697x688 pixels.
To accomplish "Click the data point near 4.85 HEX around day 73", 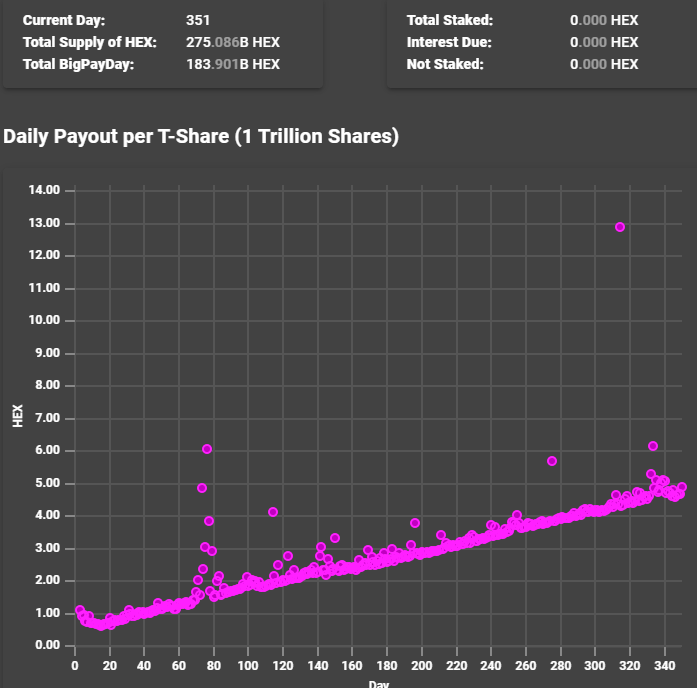I will pyautogui.click(x=202, y=488).
